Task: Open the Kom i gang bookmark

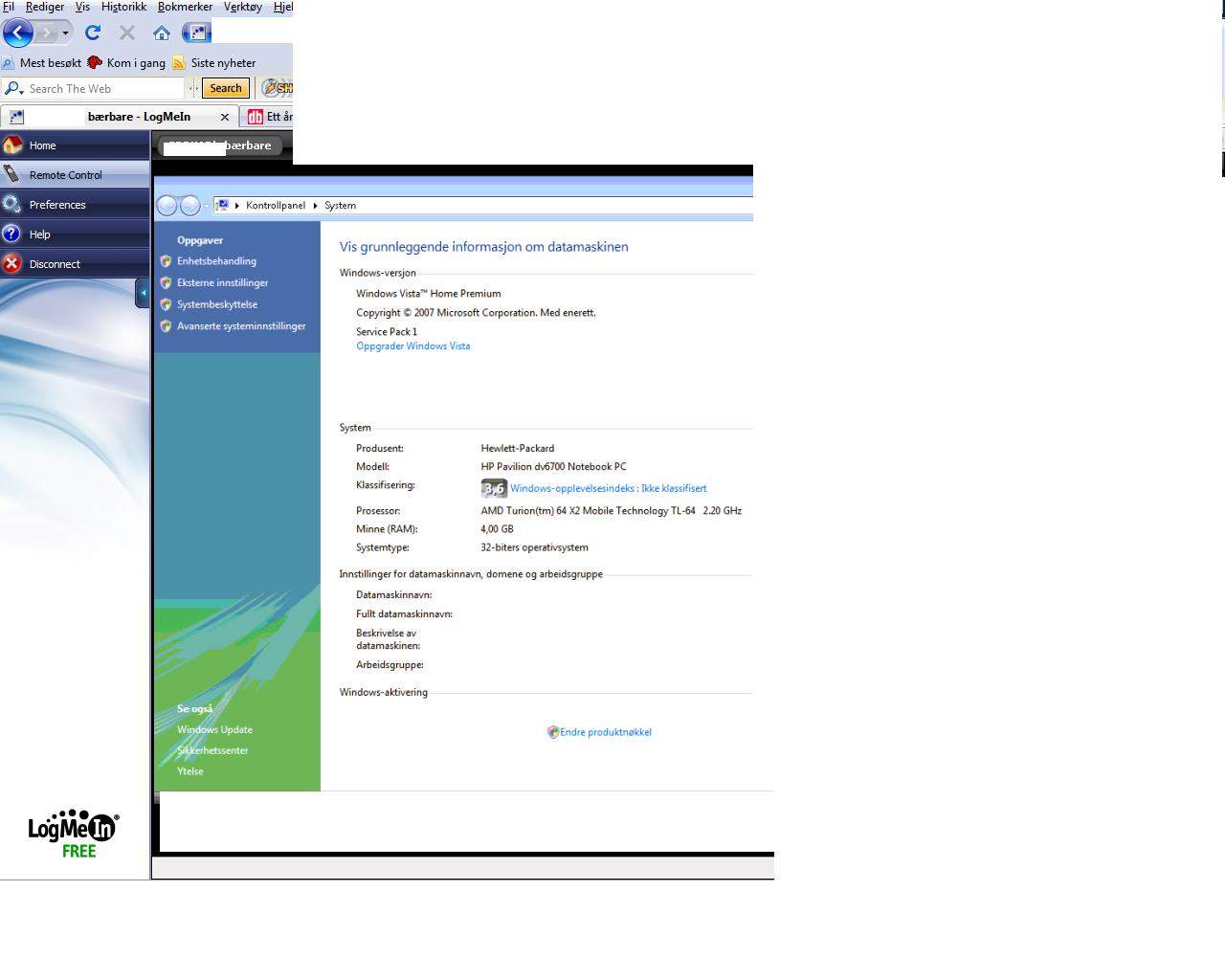Action: click(126, 62)
